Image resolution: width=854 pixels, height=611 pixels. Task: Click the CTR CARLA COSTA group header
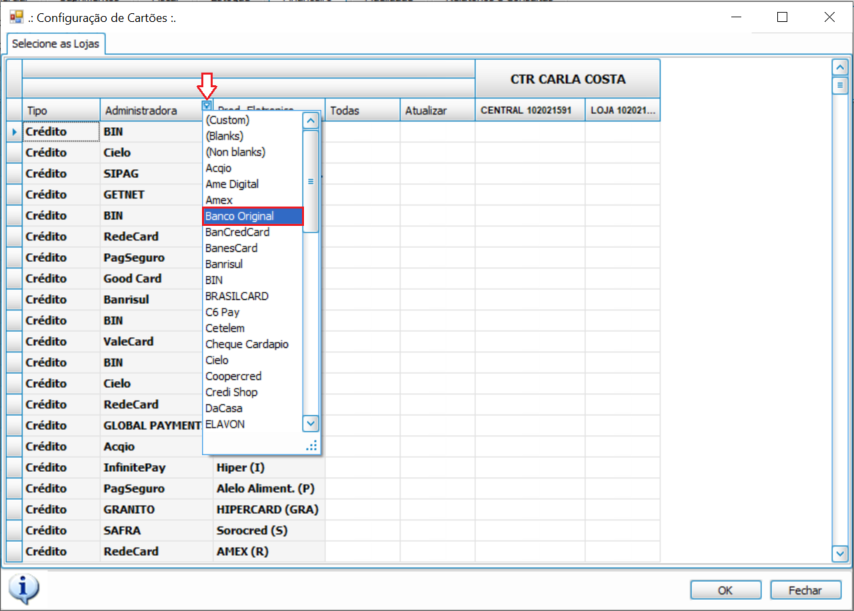(568, 79)
